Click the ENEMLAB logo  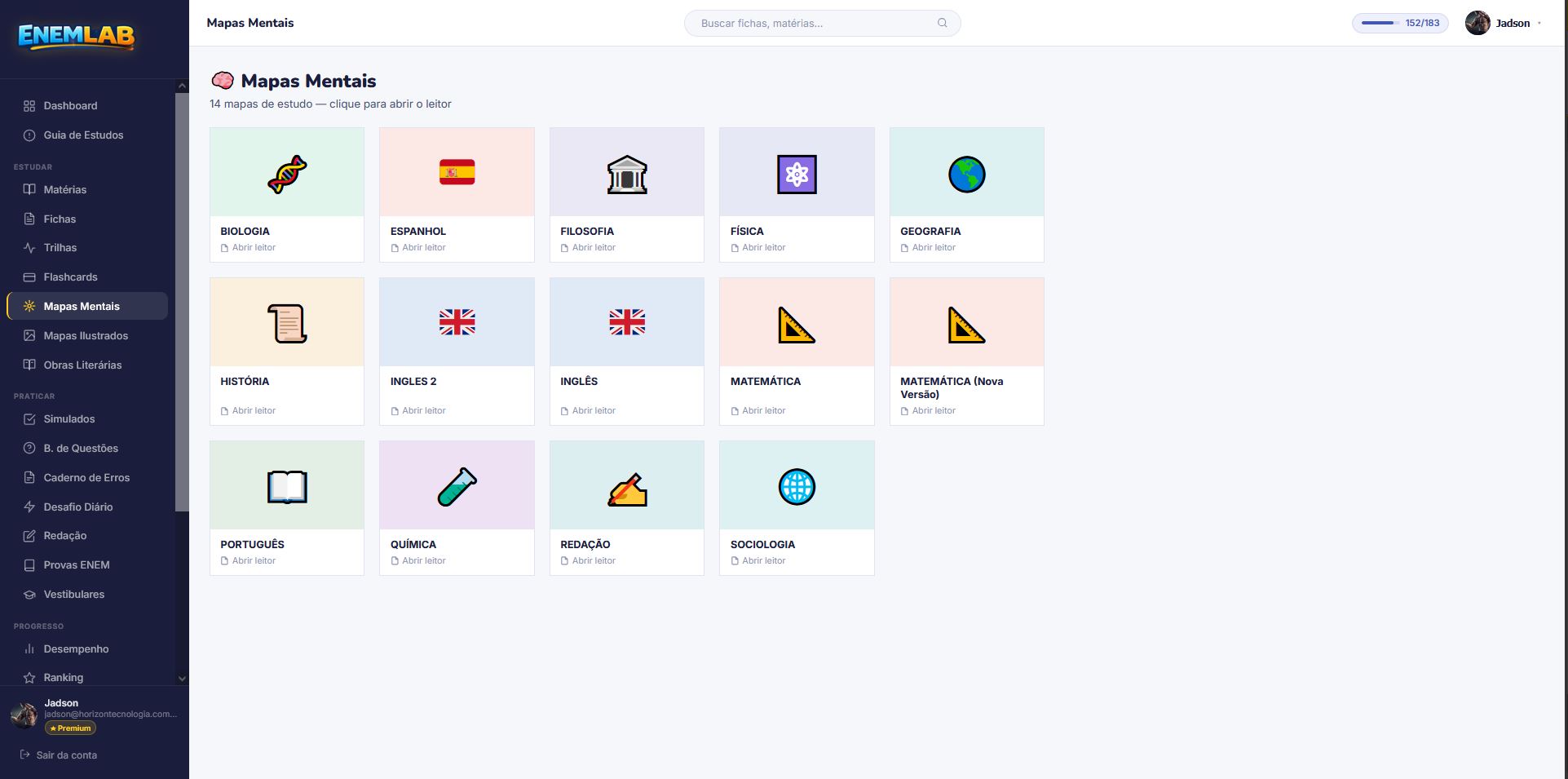[x=76, y=36]
